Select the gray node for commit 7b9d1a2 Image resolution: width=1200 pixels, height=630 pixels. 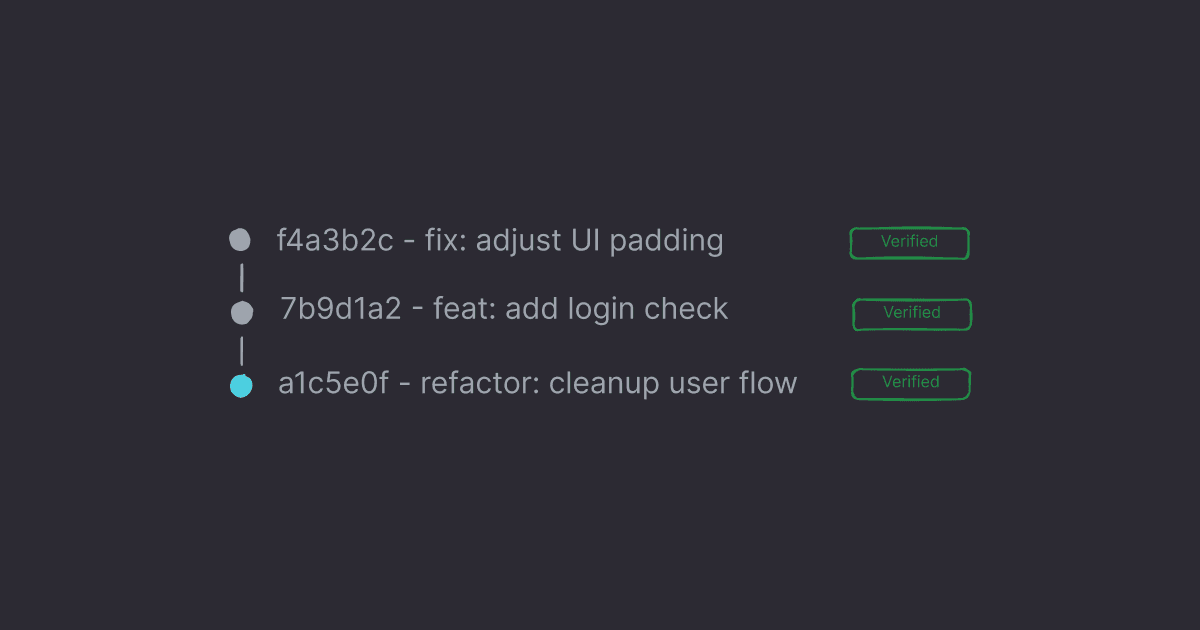tap(242, 313)
